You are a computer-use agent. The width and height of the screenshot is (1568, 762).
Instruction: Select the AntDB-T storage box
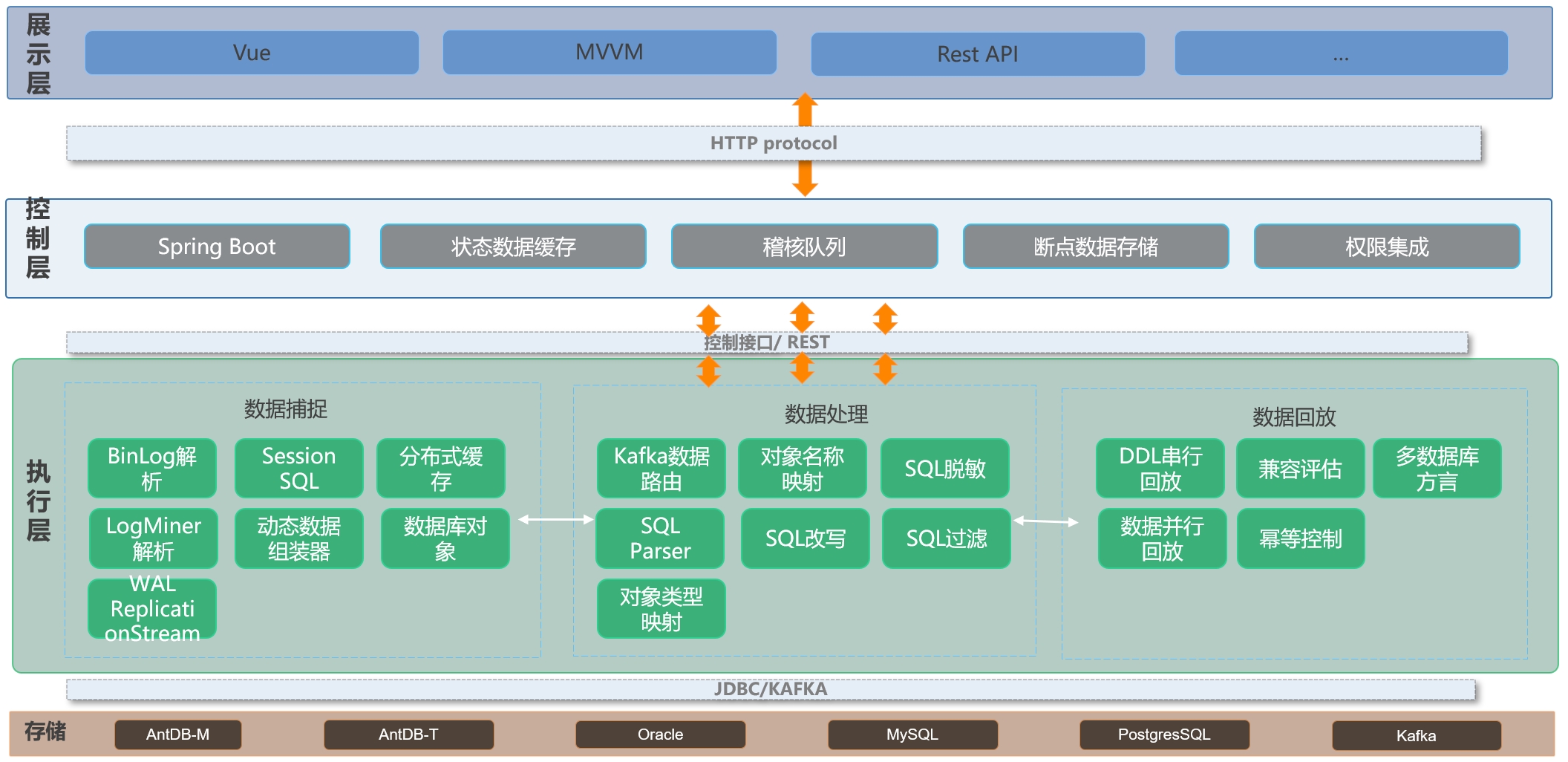[409, 735]
